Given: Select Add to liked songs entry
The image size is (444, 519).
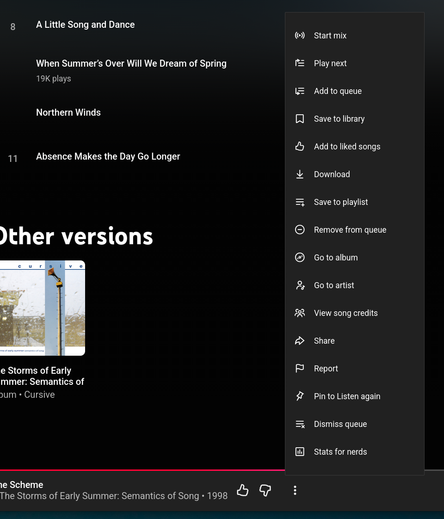Looking at the screenshot, I should point(355,146).
